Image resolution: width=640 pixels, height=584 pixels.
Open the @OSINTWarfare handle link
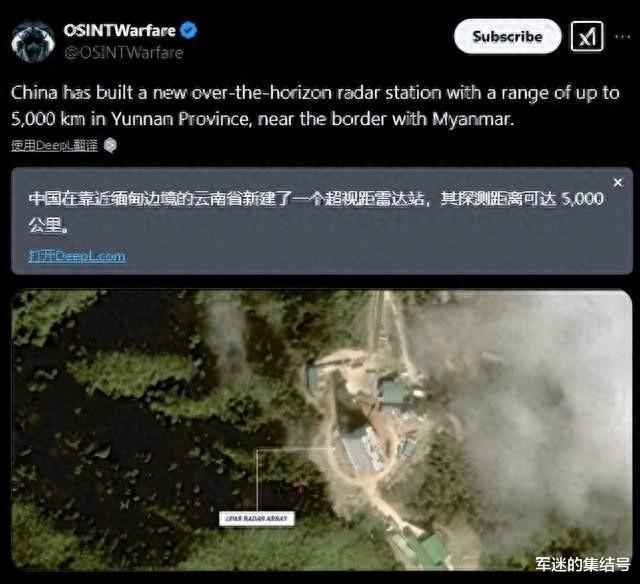tap(124, 53)
